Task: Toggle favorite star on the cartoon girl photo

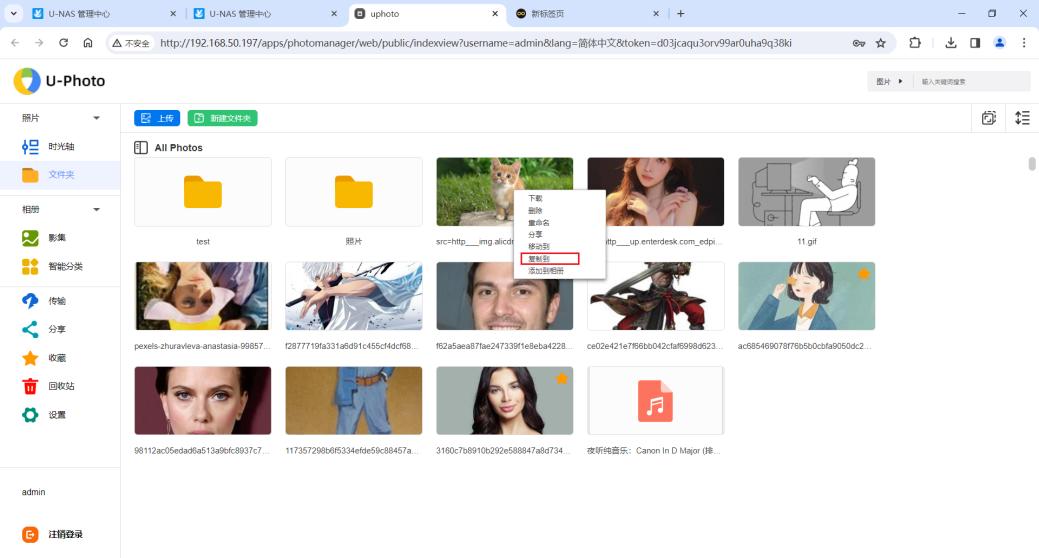Action: [863, 273]
